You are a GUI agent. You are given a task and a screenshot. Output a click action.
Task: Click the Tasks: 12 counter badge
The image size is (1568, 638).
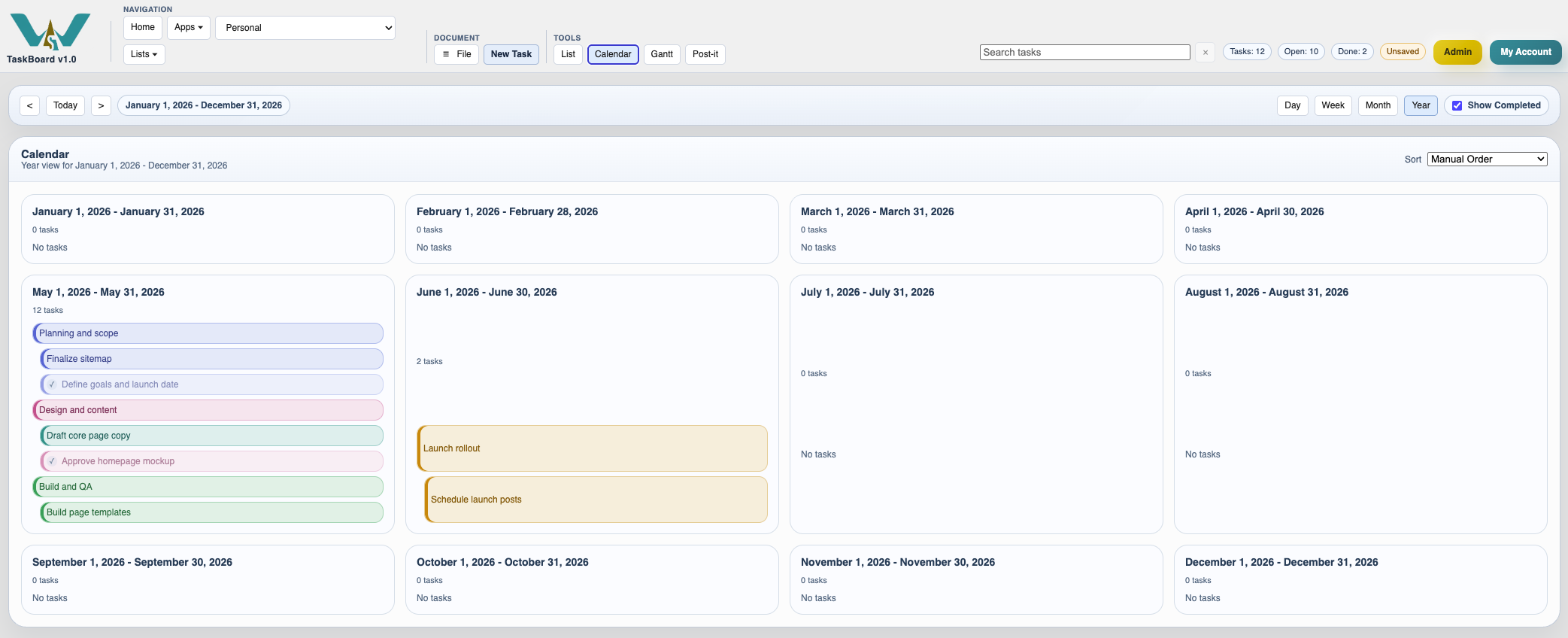tap(1247, 52)
